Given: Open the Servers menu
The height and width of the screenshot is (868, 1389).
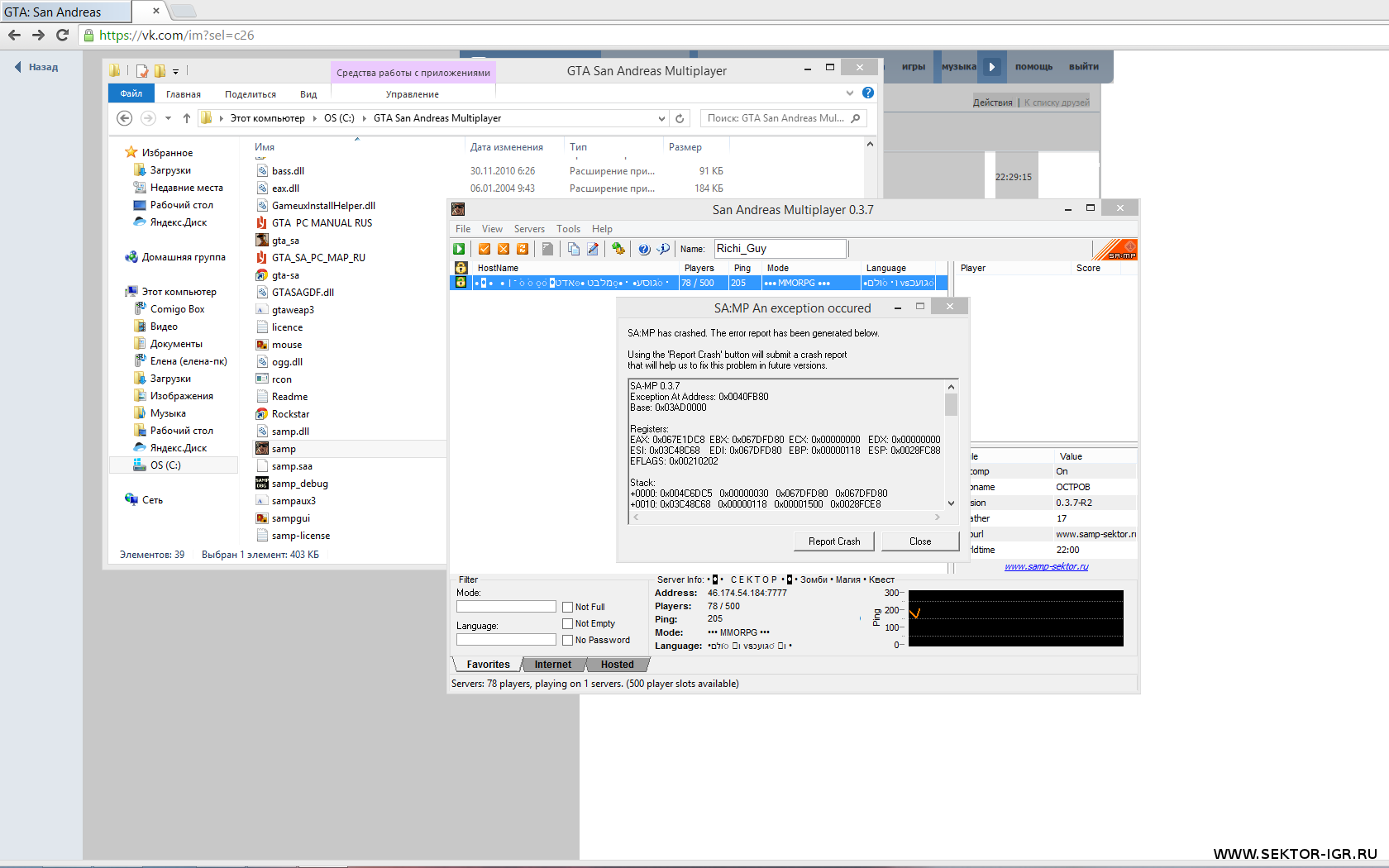Looking at the screenshot, I should click(x=529, y=229).
